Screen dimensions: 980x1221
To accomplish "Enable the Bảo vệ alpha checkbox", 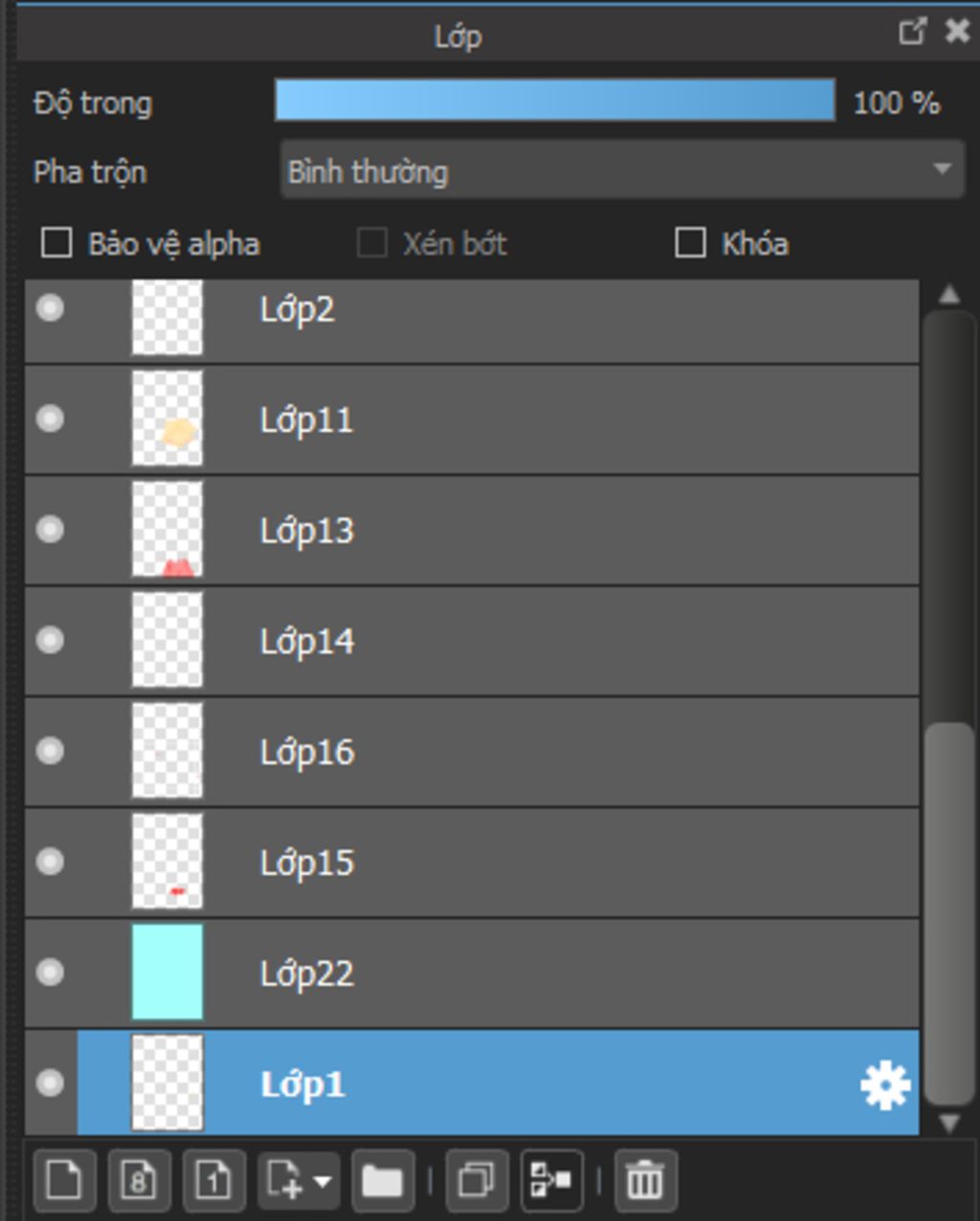I will click(56, 243).
